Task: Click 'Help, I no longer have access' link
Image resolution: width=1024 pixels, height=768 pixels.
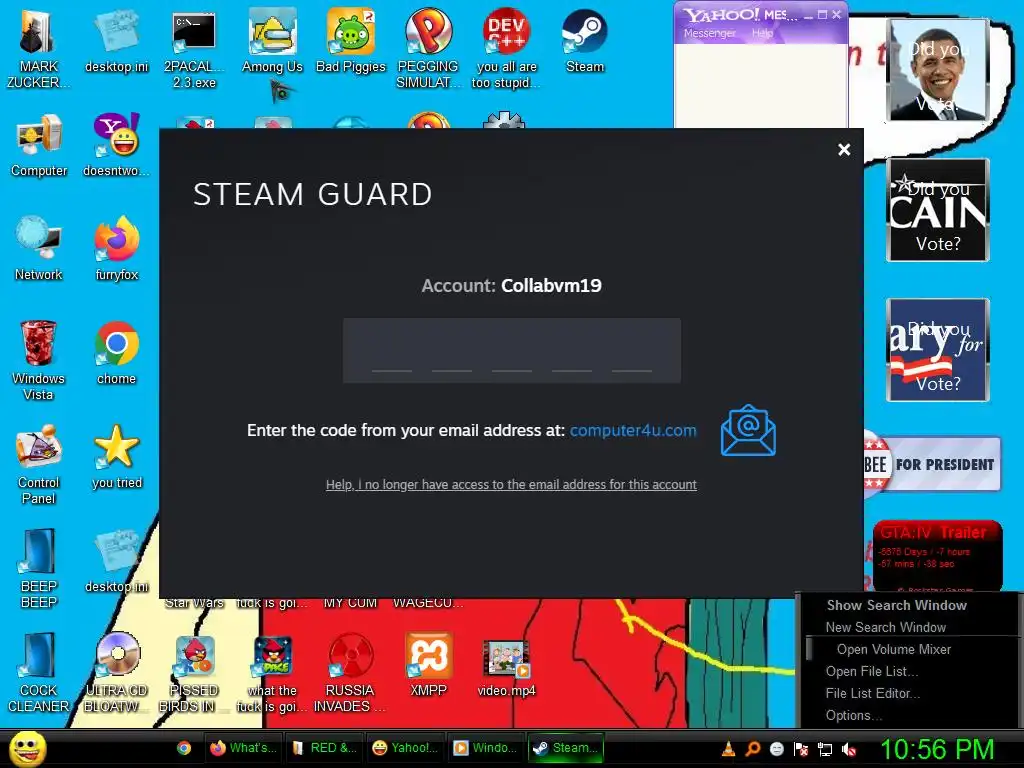Action: pyautogui.click(x=511, y=485)
